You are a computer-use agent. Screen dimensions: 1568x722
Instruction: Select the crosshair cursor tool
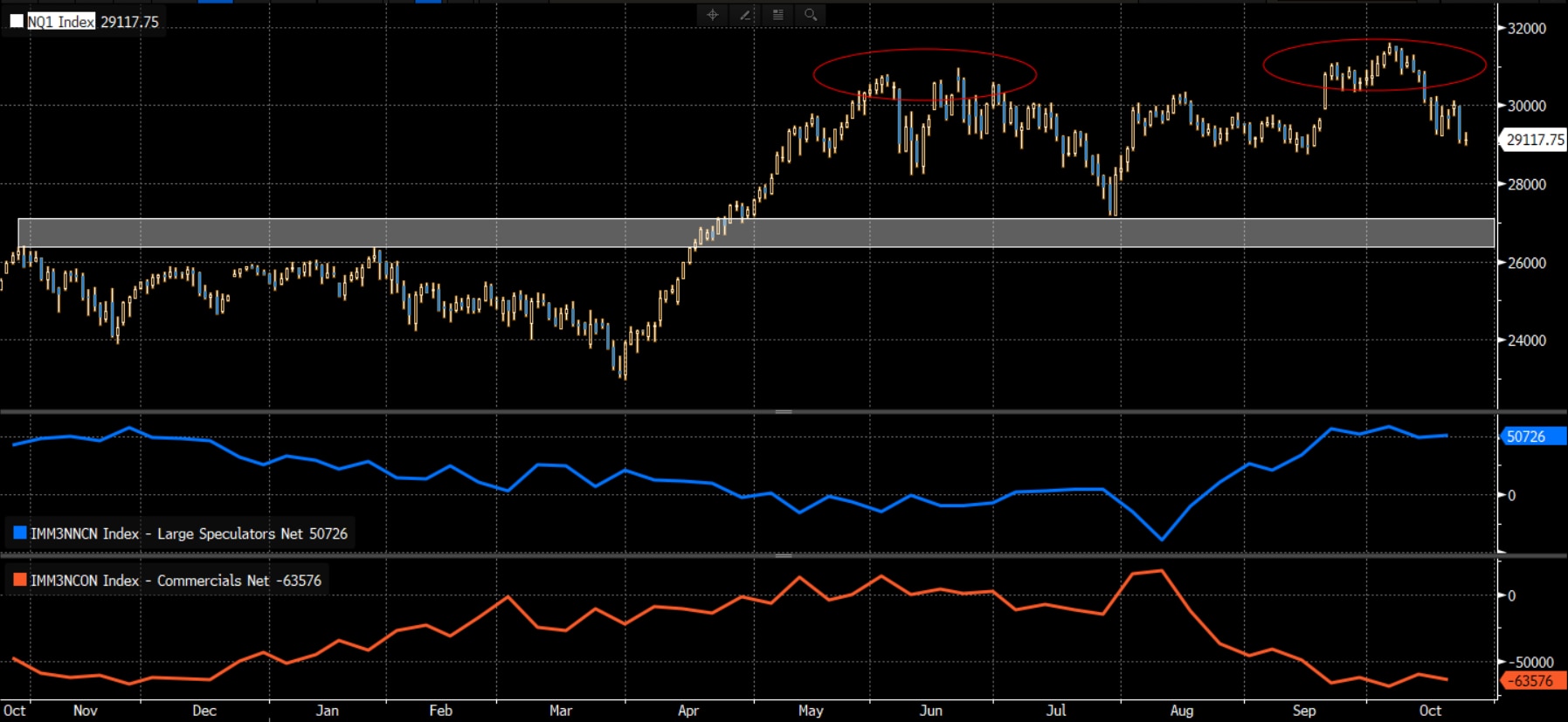(713, 15)
